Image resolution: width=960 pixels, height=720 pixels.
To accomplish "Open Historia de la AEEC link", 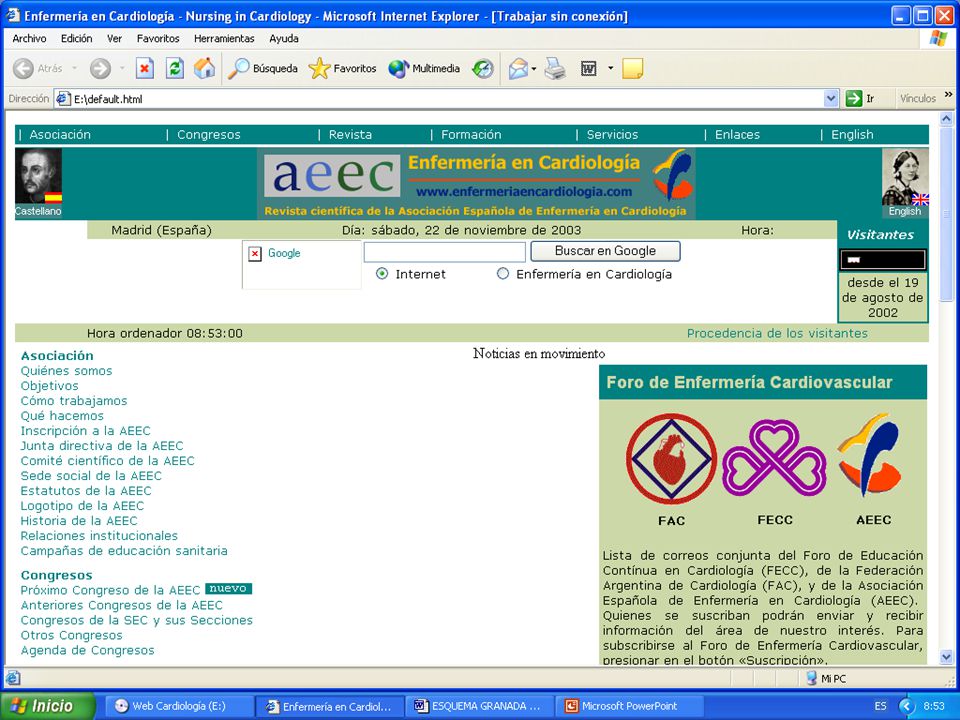I will coord(79,520).
